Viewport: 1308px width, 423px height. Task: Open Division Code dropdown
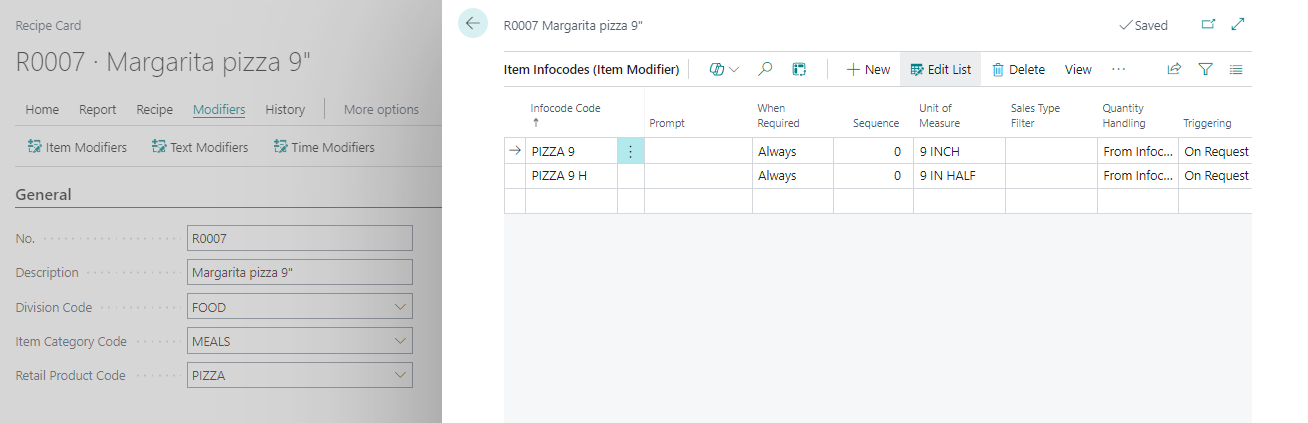coord(401,308)
